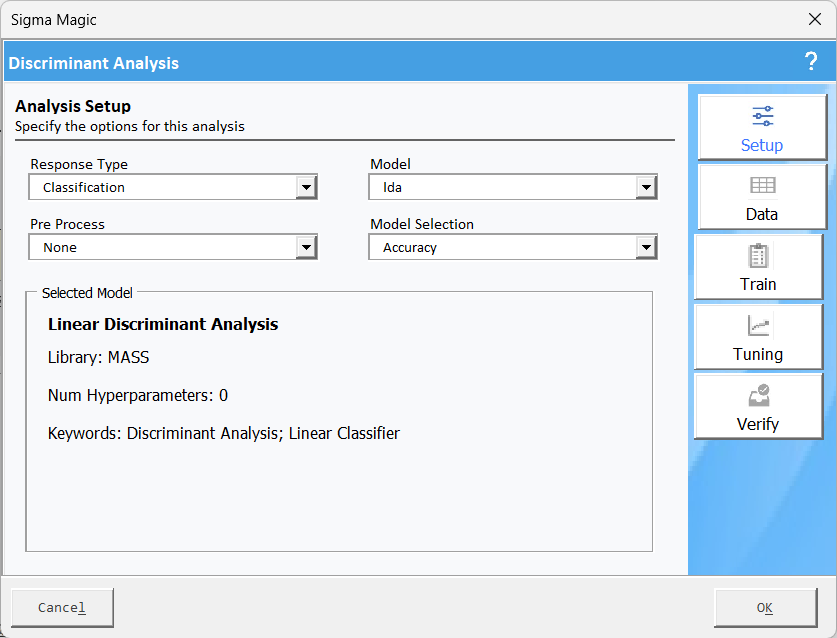Screen dimensions: 837x638
Task: Click the Train clipboard icon
Action: click(758, 255)
